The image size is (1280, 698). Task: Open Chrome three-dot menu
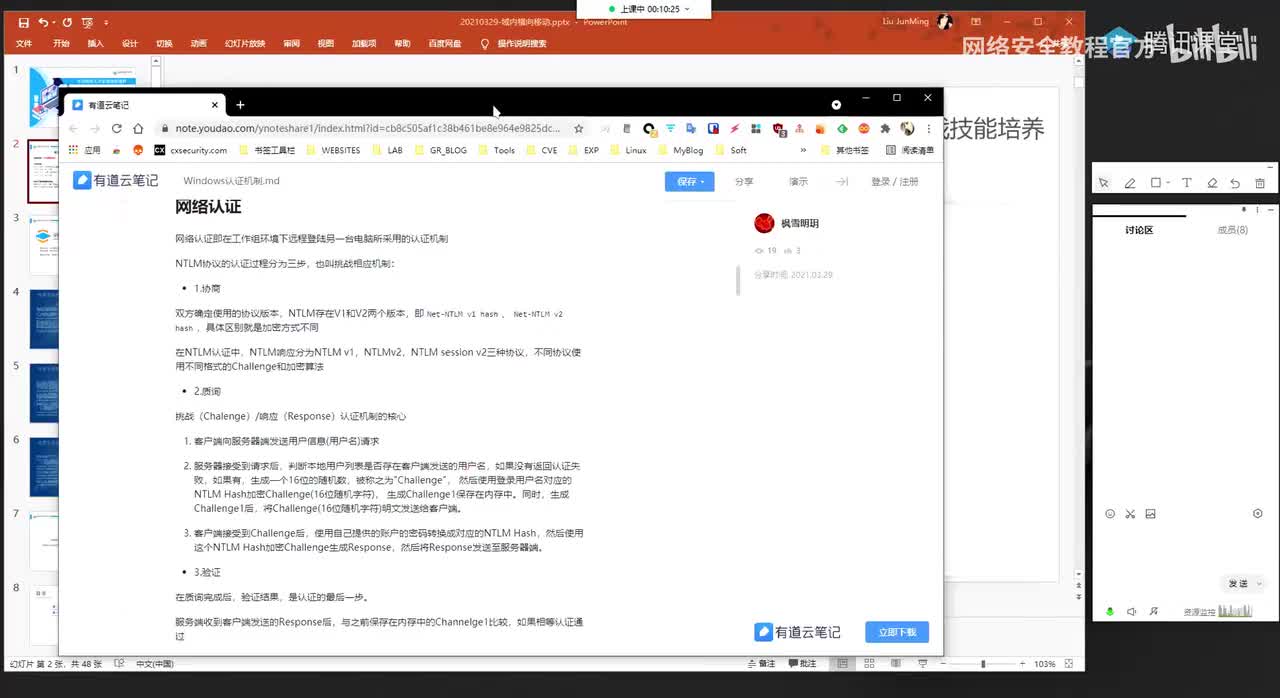929,129
